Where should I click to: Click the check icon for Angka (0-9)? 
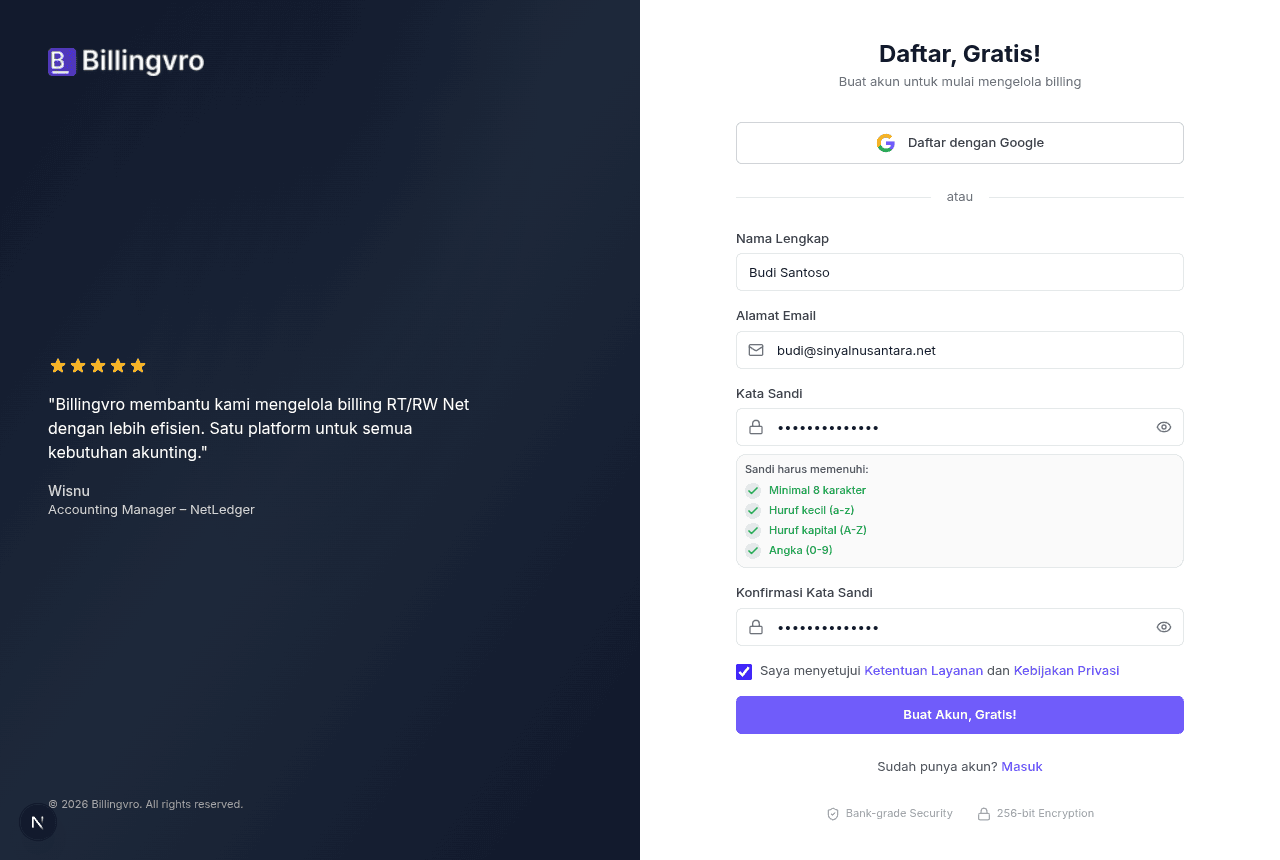point(753,551)
